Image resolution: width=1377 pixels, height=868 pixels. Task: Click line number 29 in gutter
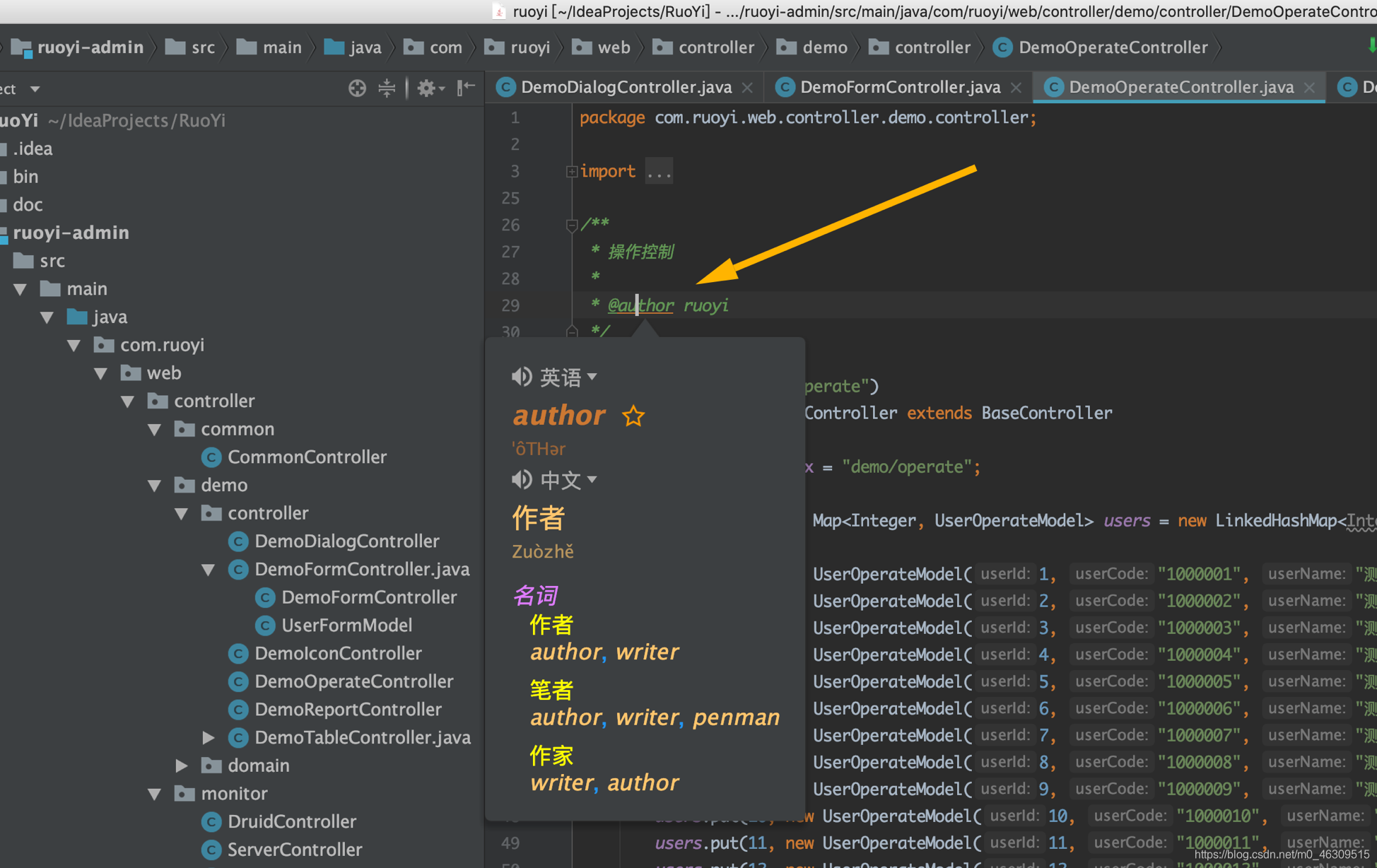(x=510, y=305)
